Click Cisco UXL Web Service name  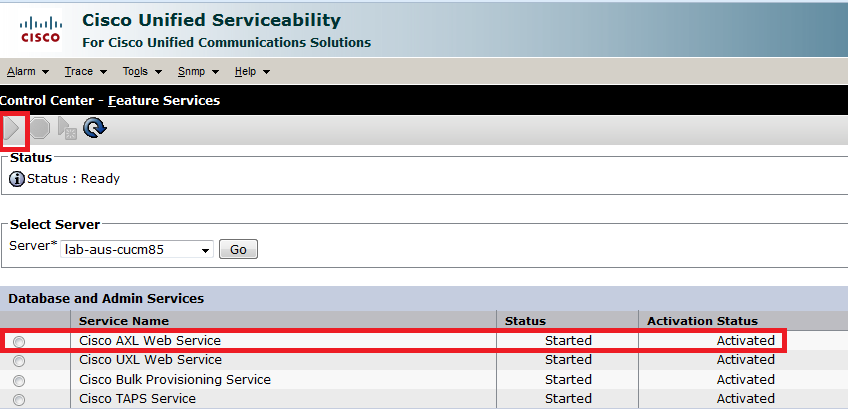150,360
